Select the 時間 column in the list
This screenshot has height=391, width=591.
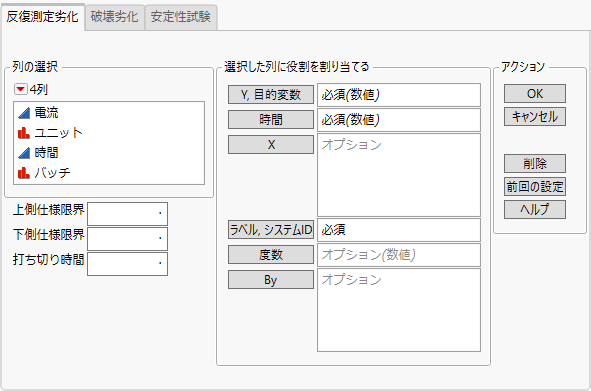tap(109, 153)
